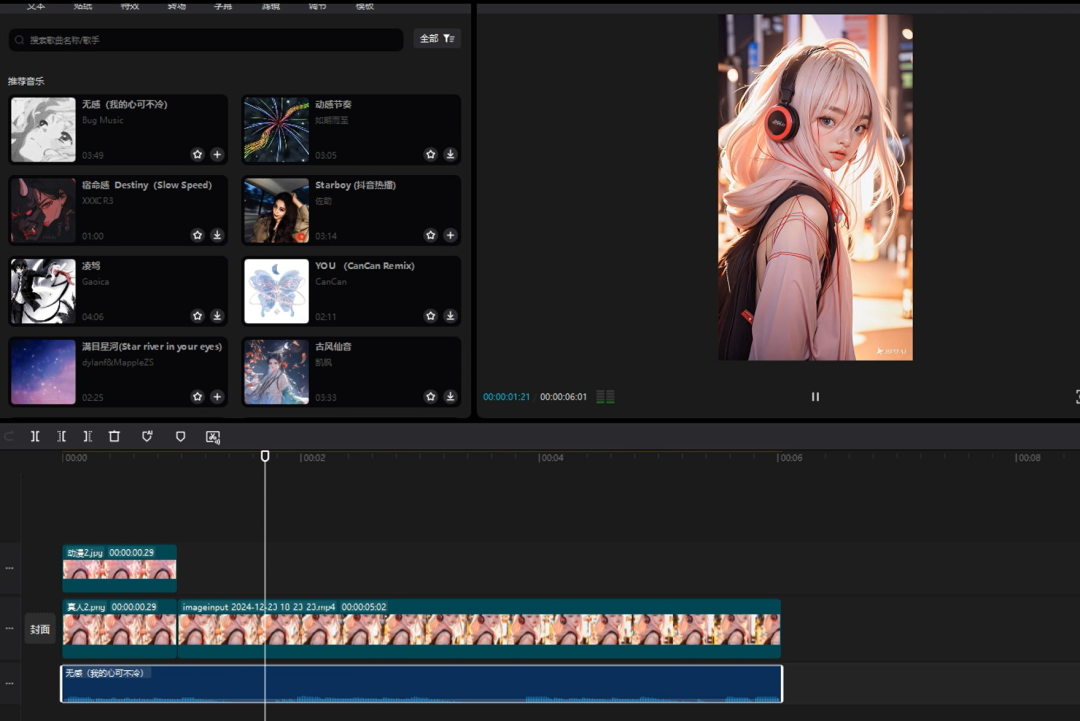This screenshot has height=721, width=1080.
Task: Favorite the Starboy (抖音热播) song
Action: pyautogui.click(x=430, y=236)
